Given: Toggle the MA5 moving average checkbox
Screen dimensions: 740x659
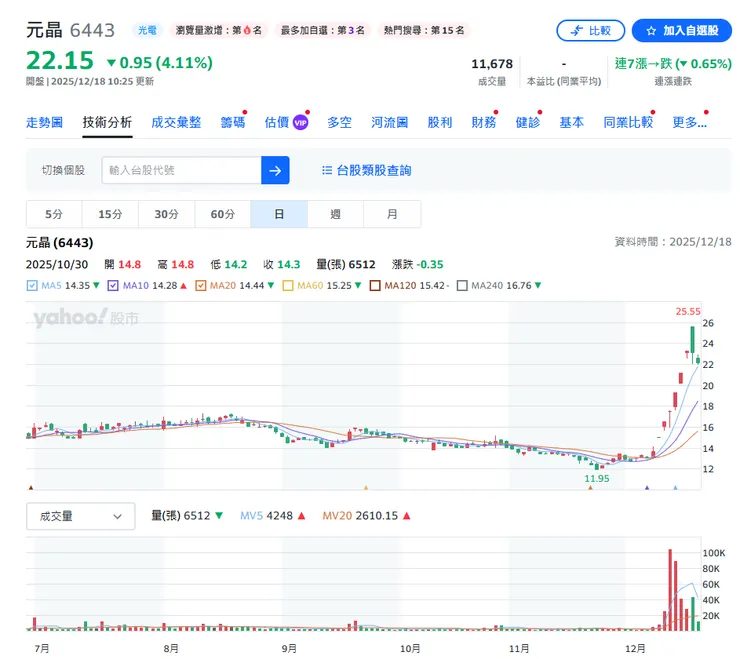Looking at the screenshot, I should coord(32,286).
